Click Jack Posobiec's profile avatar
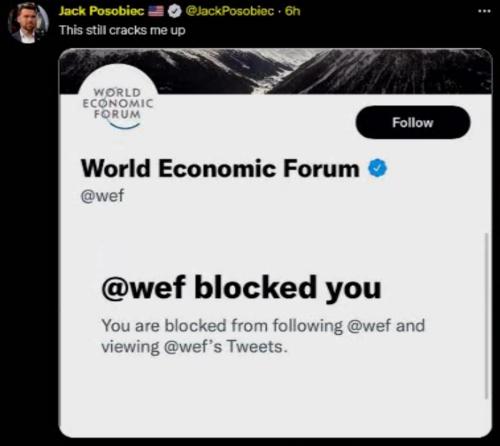This screenshot has width=500, height=446. tap(29, 23)
